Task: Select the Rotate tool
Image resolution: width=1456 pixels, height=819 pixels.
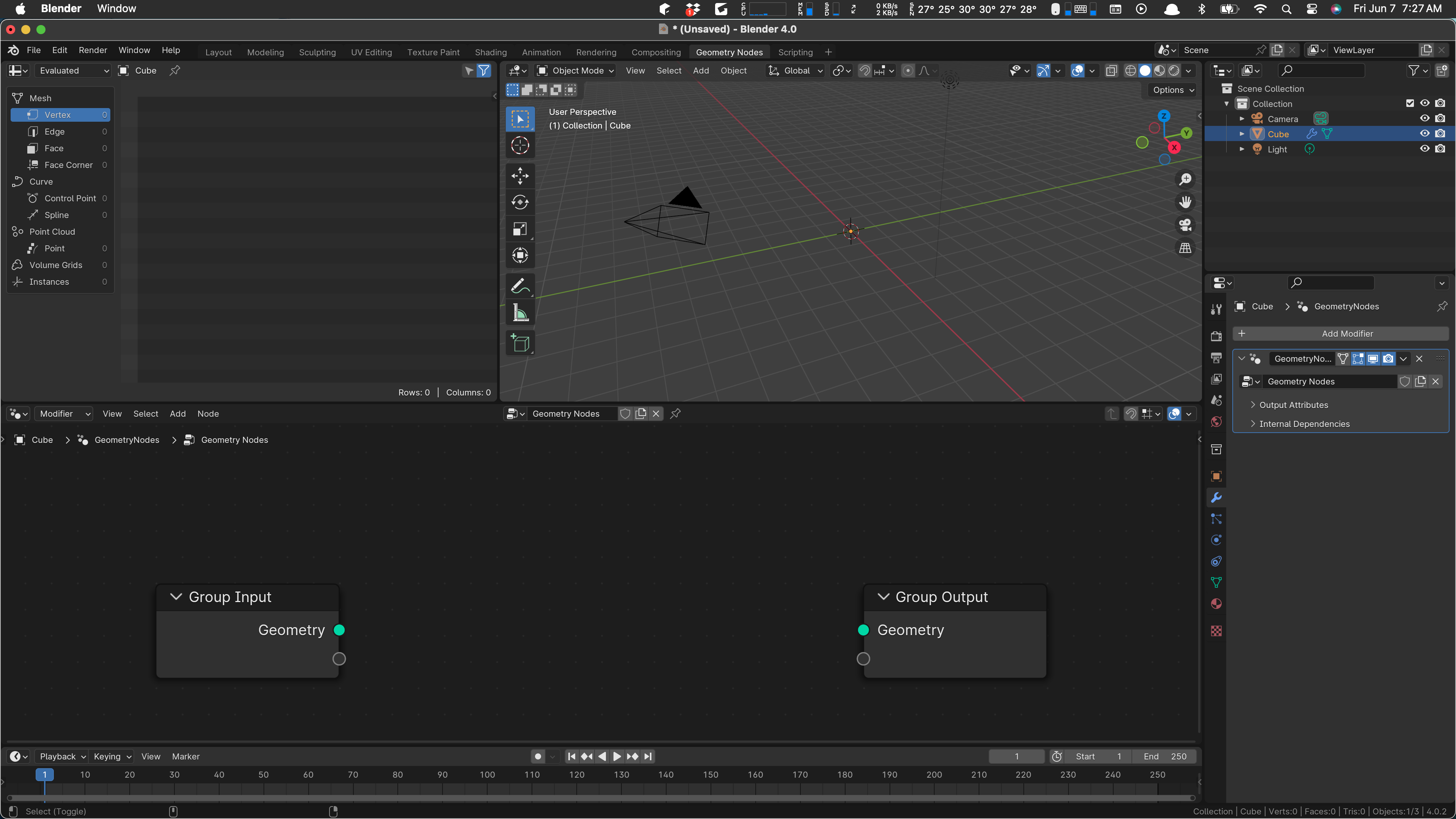Action: 519,202
